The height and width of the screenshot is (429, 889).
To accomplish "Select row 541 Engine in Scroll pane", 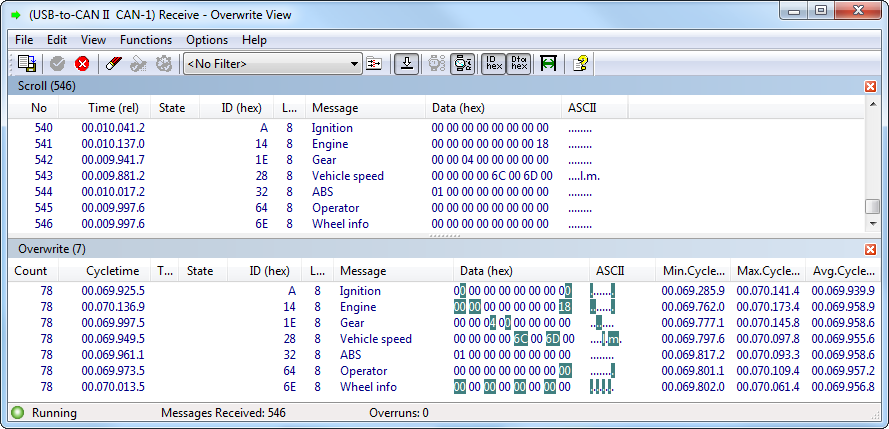I will 437,144.
